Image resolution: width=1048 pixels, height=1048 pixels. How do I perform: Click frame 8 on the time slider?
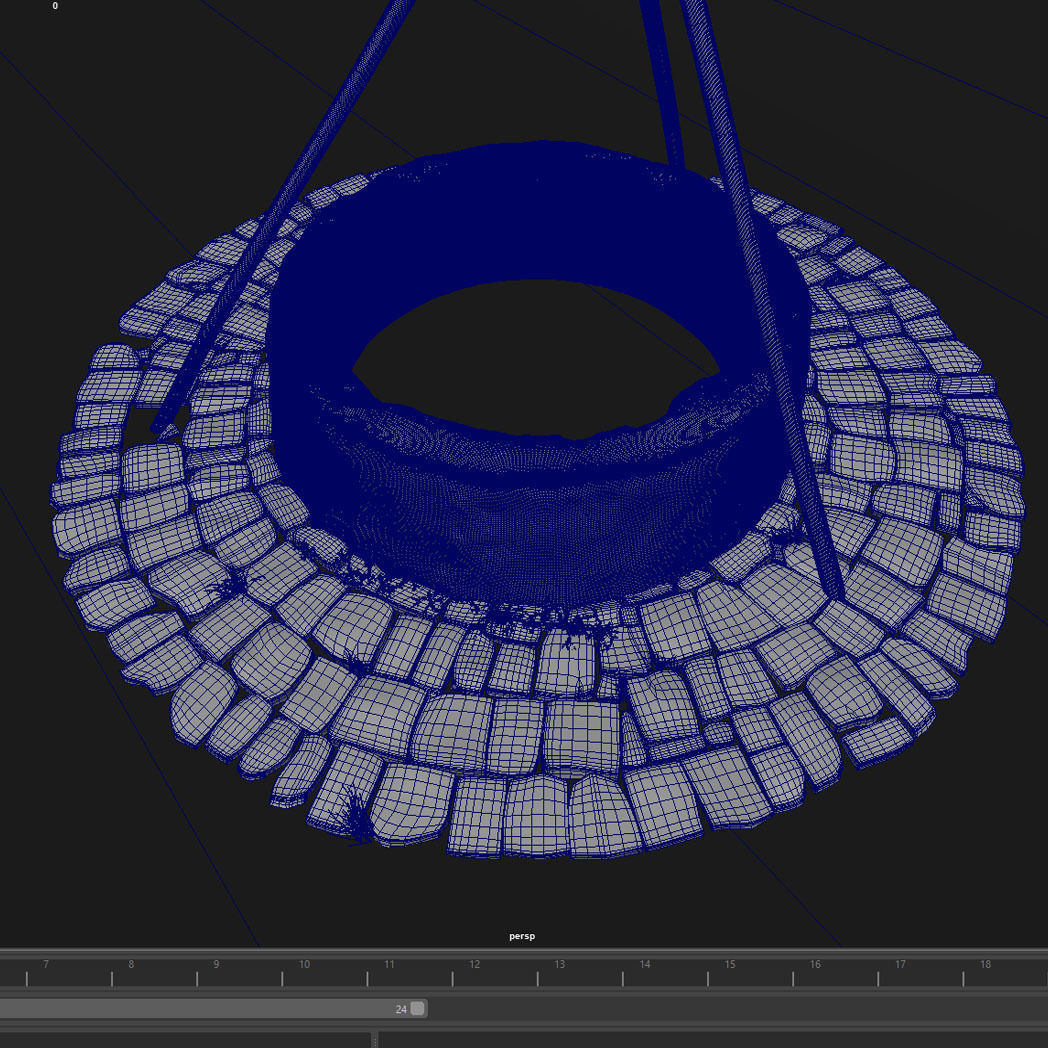click(x=131, y=964)
